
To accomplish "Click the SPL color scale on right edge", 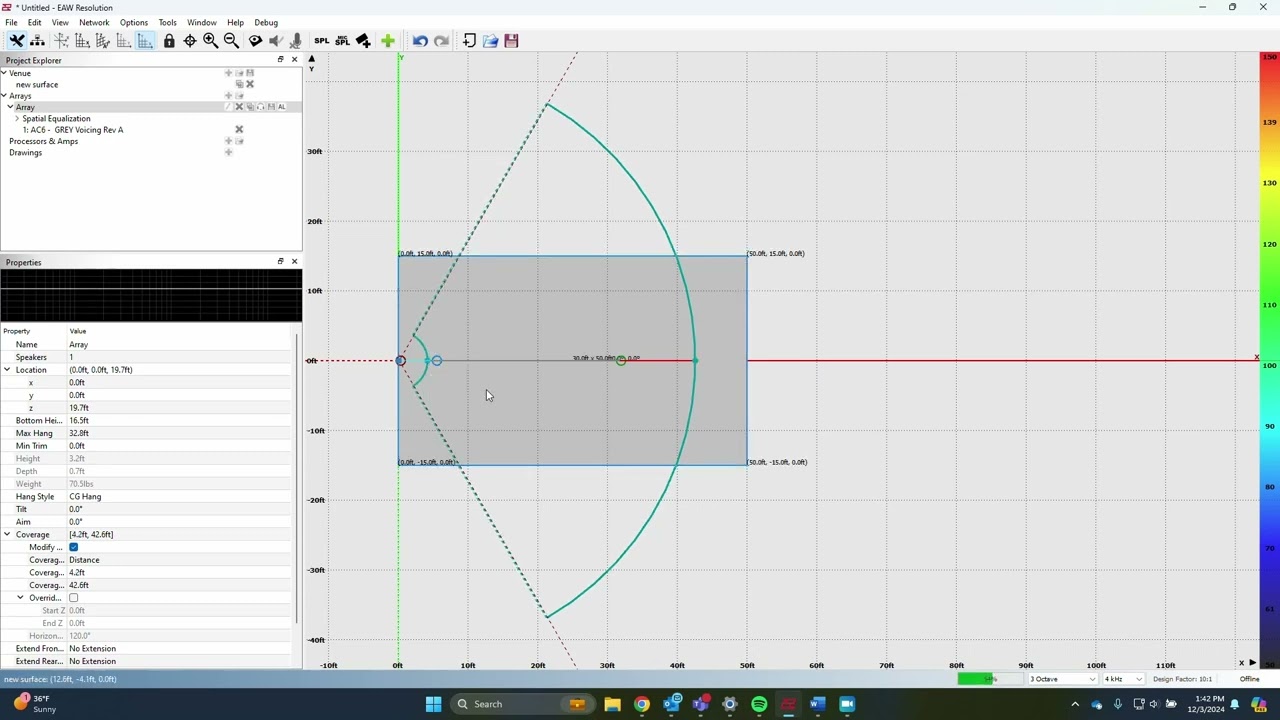I will (x=1269, y=360).
